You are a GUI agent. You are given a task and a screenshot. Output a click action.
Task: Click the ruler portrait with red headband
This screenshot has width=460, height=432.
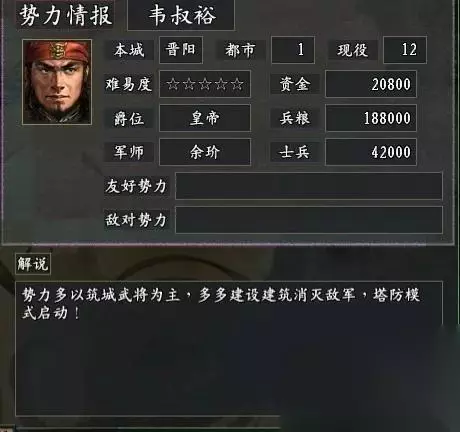[57, 82]
